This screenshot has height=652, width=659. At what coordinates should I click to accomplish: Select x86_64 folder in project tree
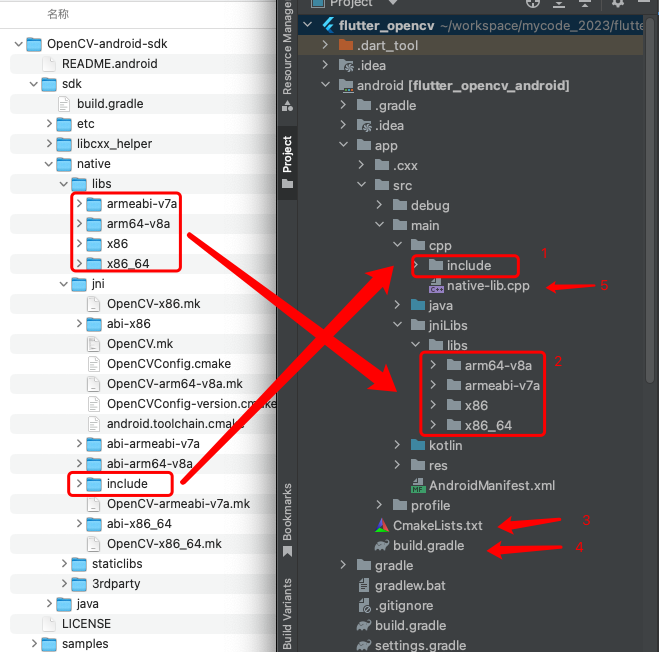pyautogui.click(x=479, y=425)
